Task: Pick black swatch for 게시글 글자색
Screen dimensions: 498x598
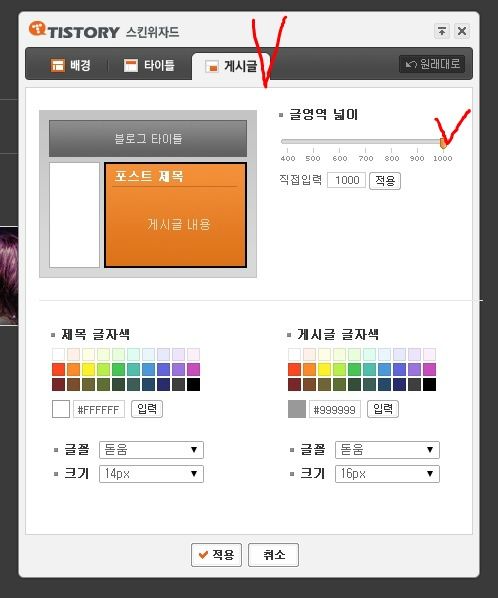Action: tap(429, 384)
